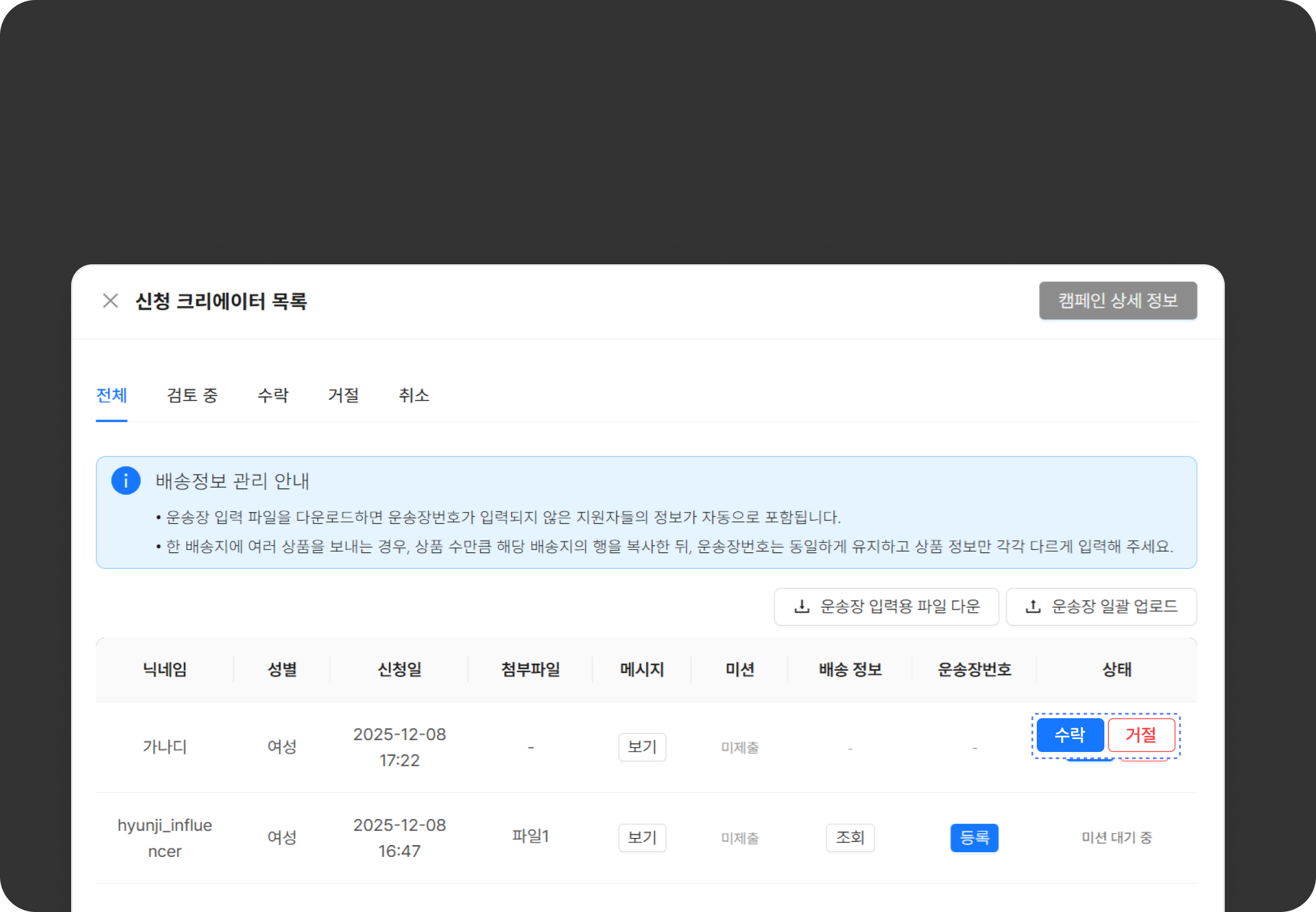Close the 신청 크리에이터 목록 panel

(x=110, y=301)
